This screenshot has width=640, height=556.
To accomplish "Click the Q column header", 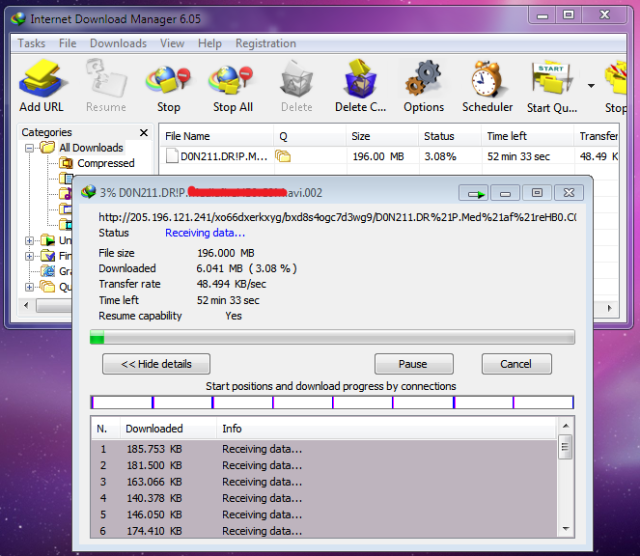I will [310, 136].
